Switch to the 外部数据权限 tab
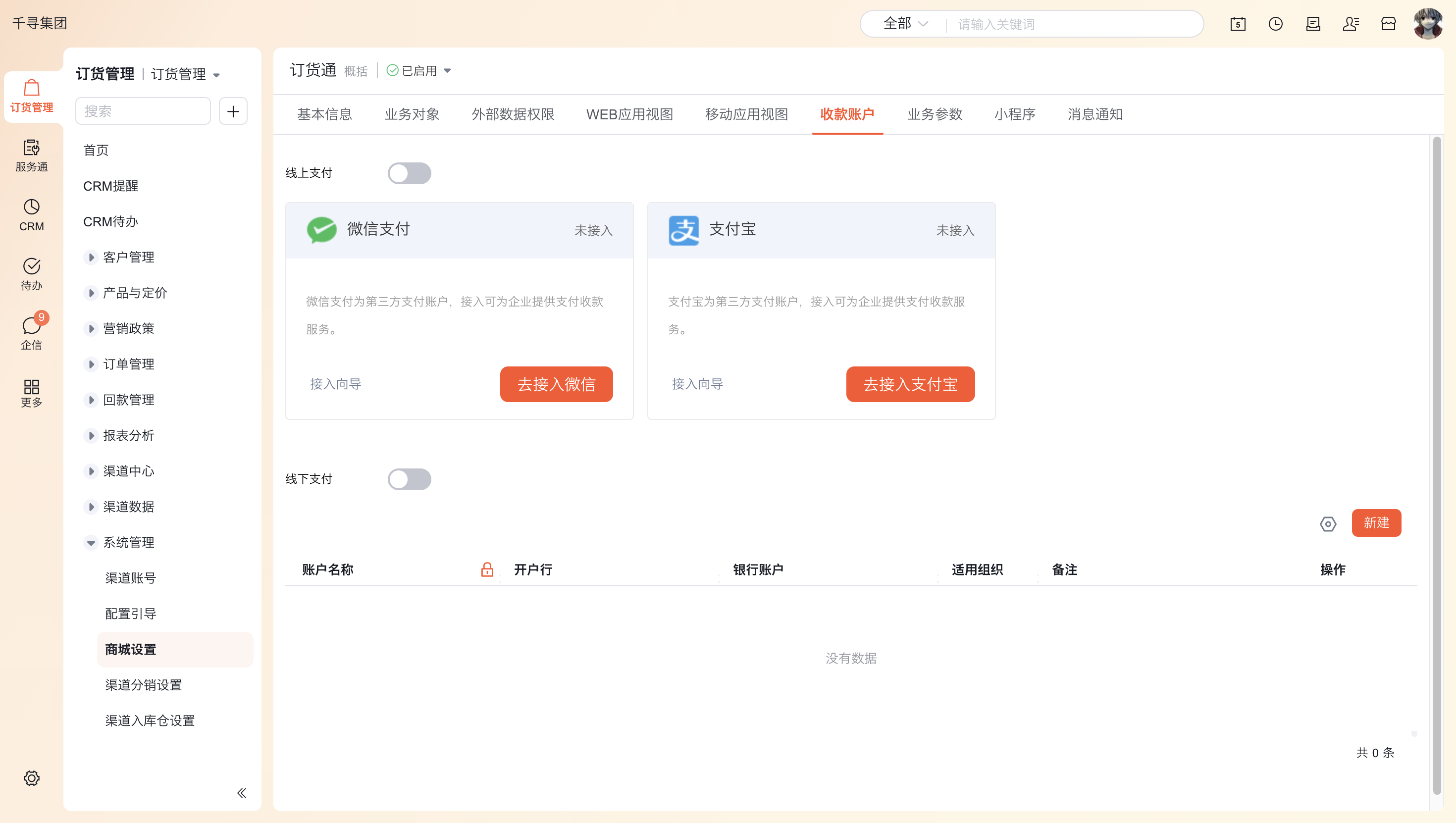The image size is (1456, 823). pos(513,114)
